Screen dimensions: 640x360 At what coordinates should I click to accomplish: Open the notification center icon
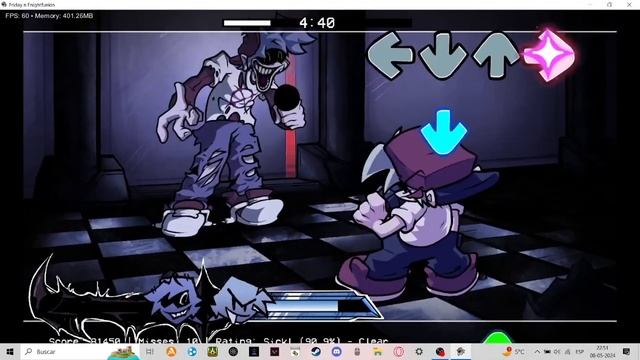coord(627,351)
